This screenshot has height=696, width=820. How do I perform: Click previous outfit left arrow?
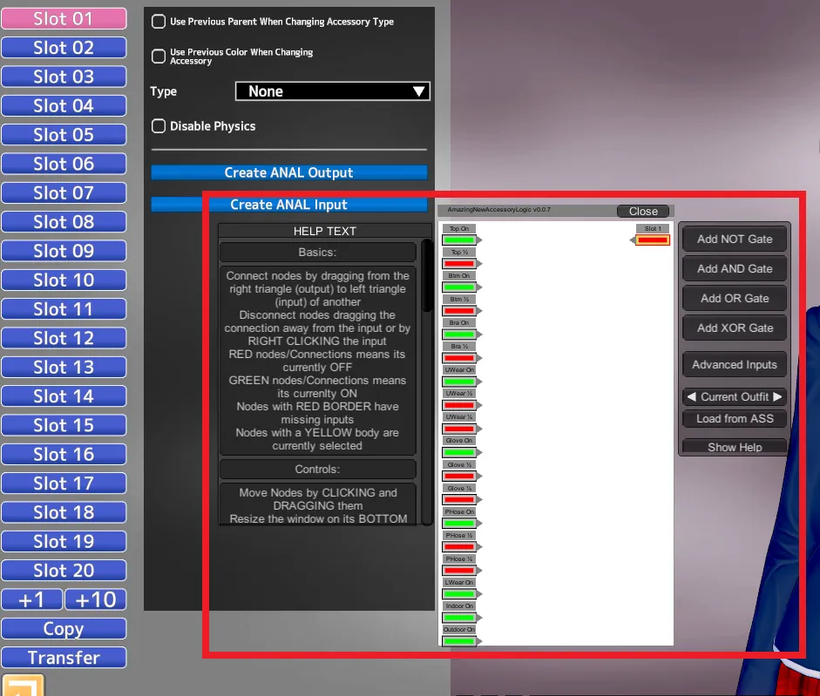pos(690,397)
